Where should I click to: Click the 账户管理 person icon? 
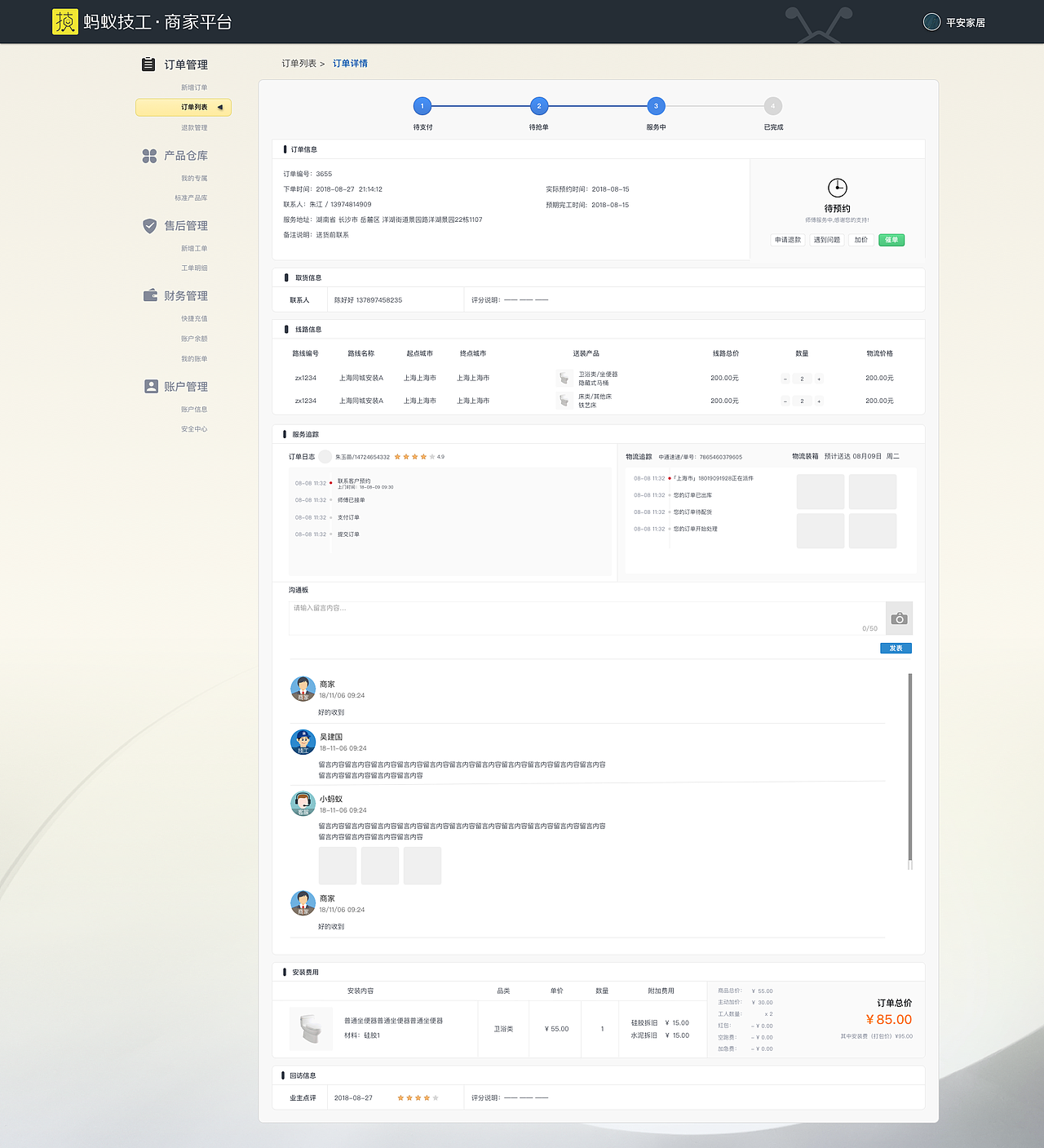coord(151,386)
